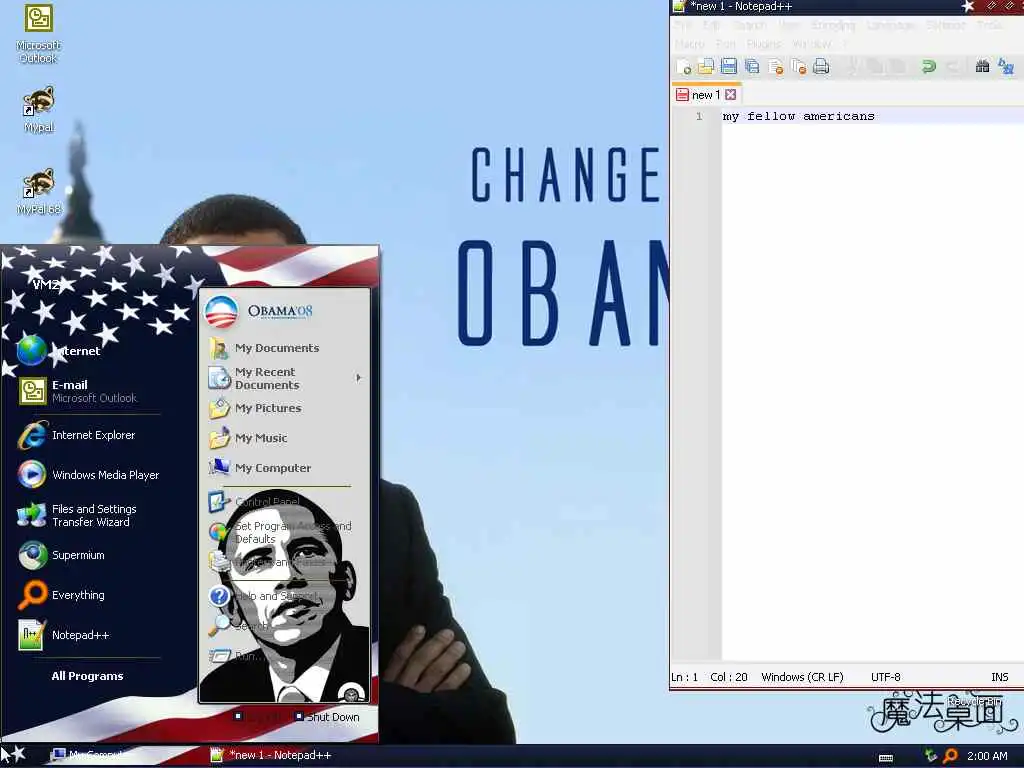Switch to '*new 1 - Notepad++' taskbar button
The image size is (1024, 768).
point(271,755)
